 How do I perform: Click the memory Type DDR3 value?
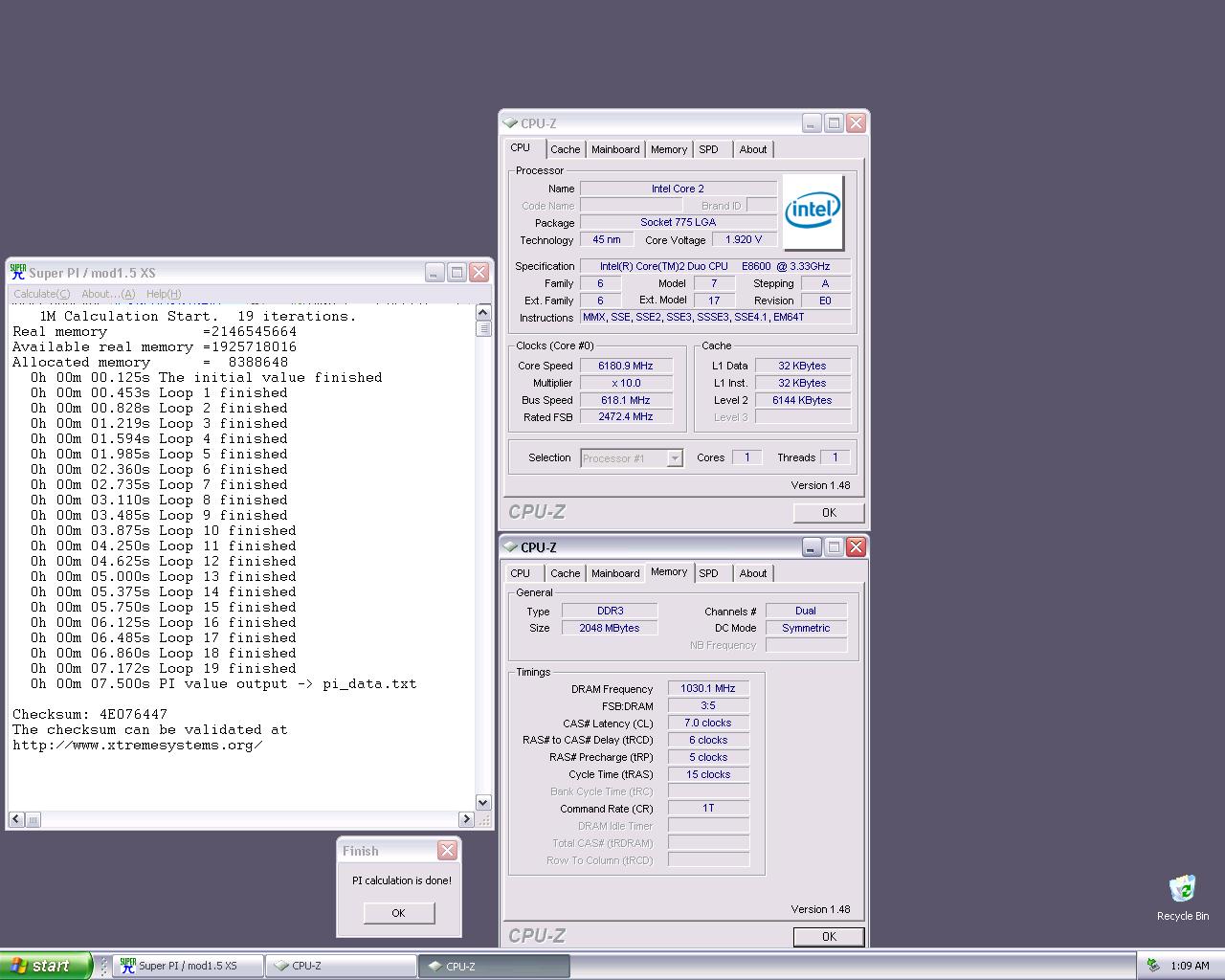[610, 611]
